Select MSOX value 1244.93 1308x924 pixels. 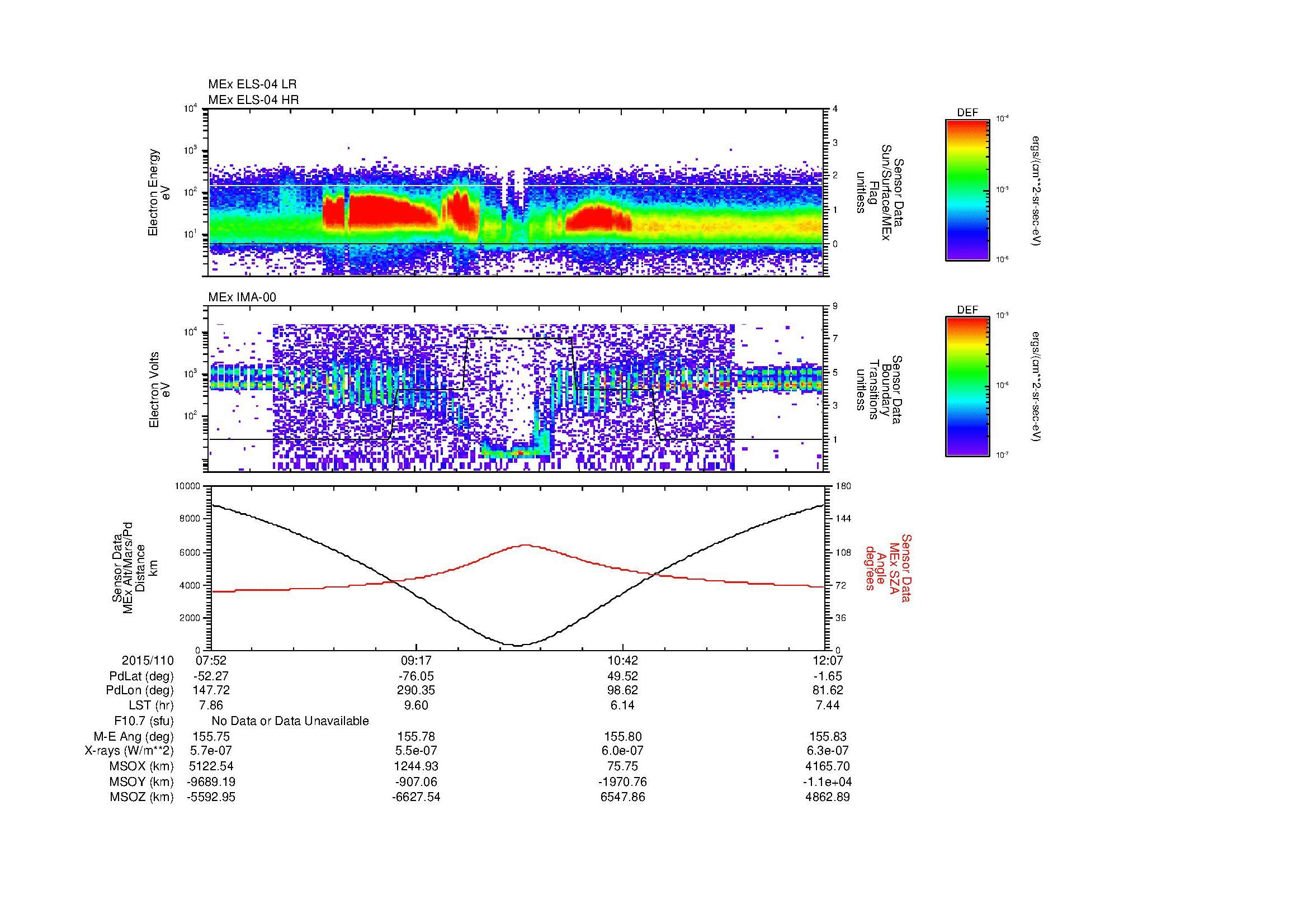[x=417, y=766]
